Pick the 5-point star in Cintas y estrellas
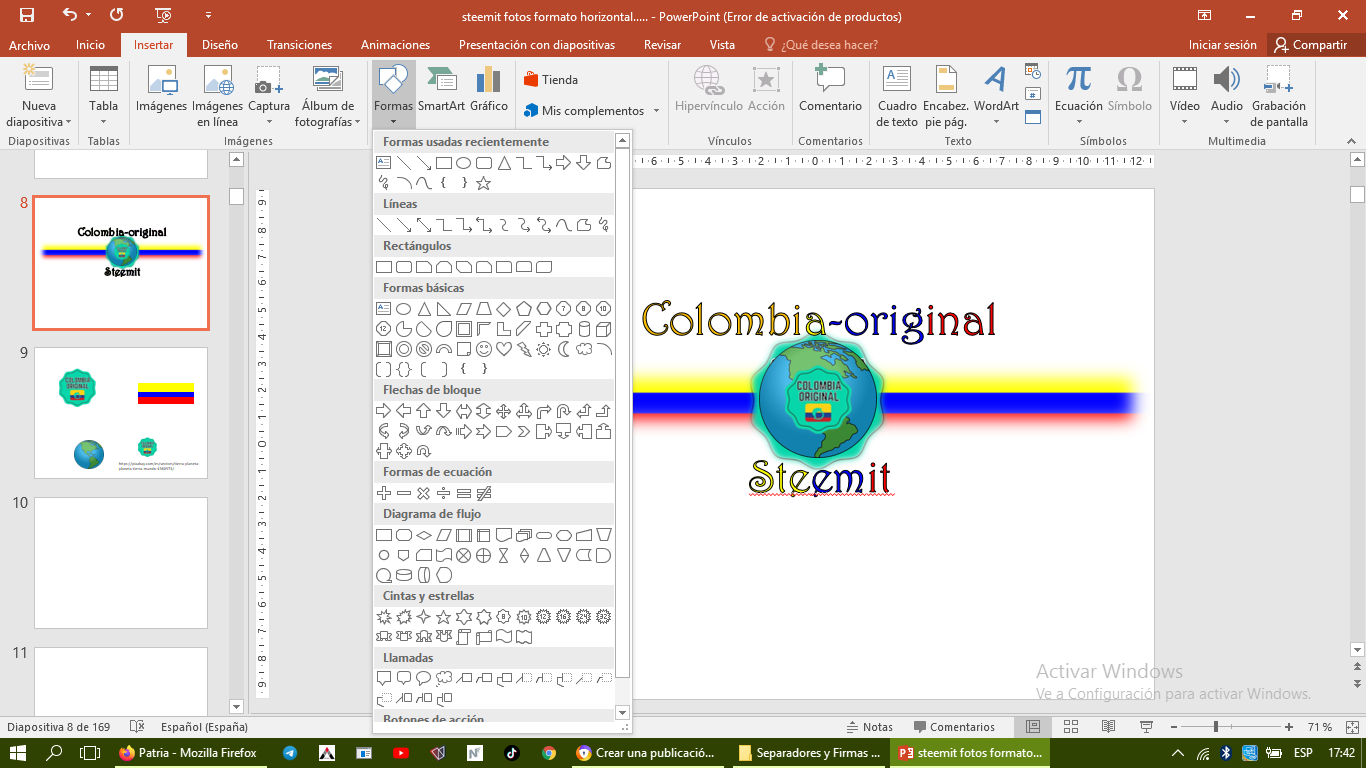The image size is (1366, 768). coord(444,617)
